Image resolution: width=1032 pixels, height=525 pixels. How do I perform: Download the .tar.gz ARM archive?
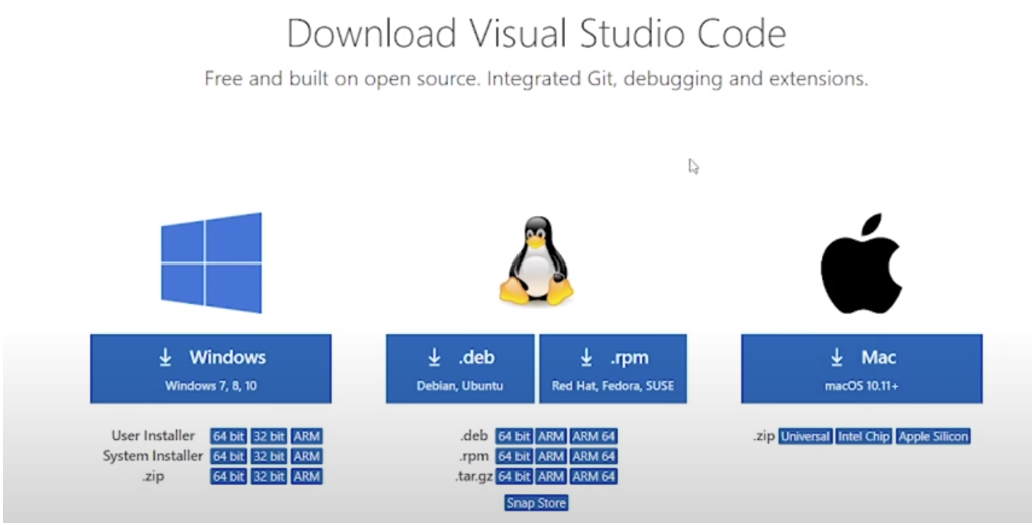[x=550, y=476]
